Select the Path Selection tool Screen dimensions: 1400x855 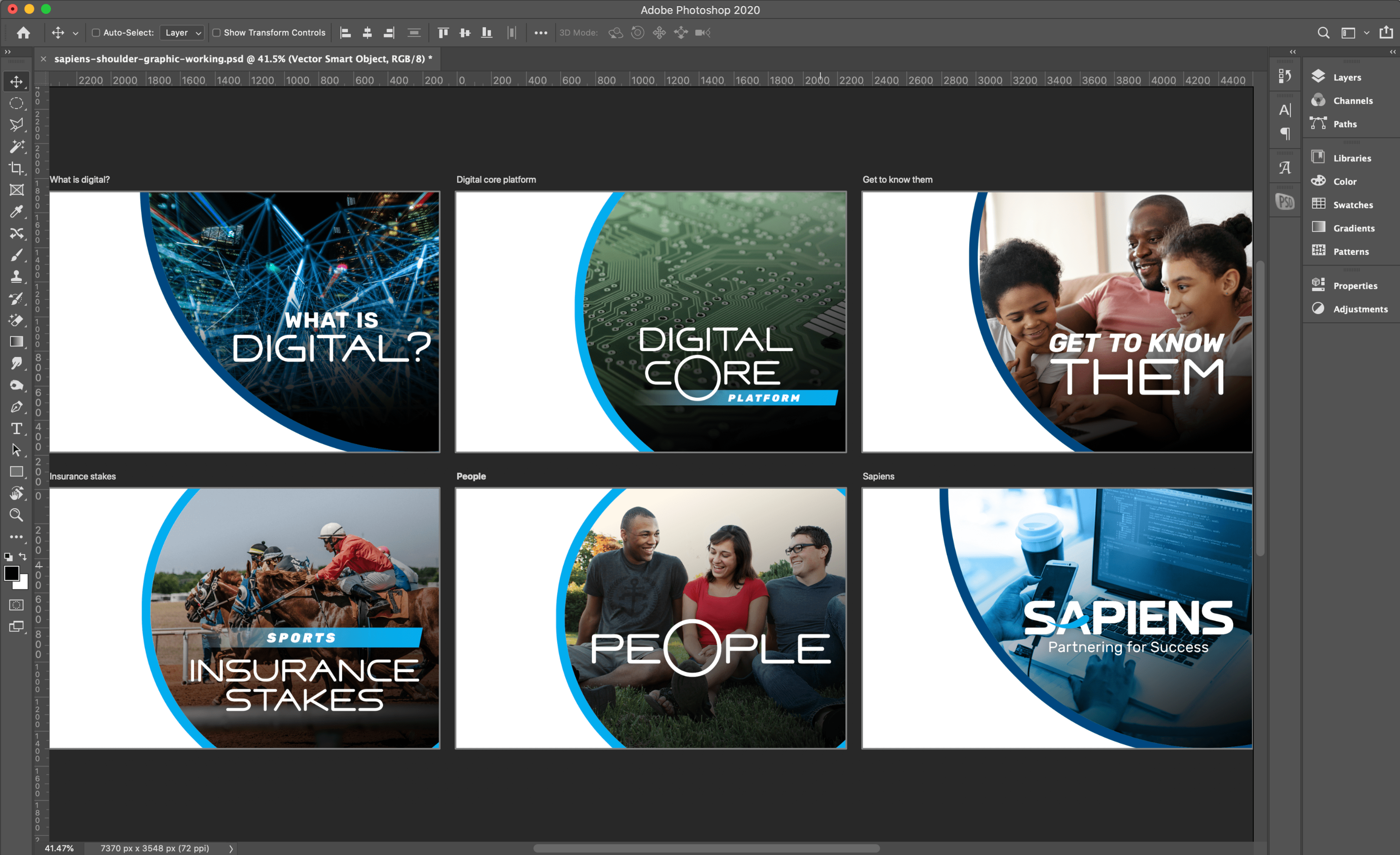coord(16,450)
